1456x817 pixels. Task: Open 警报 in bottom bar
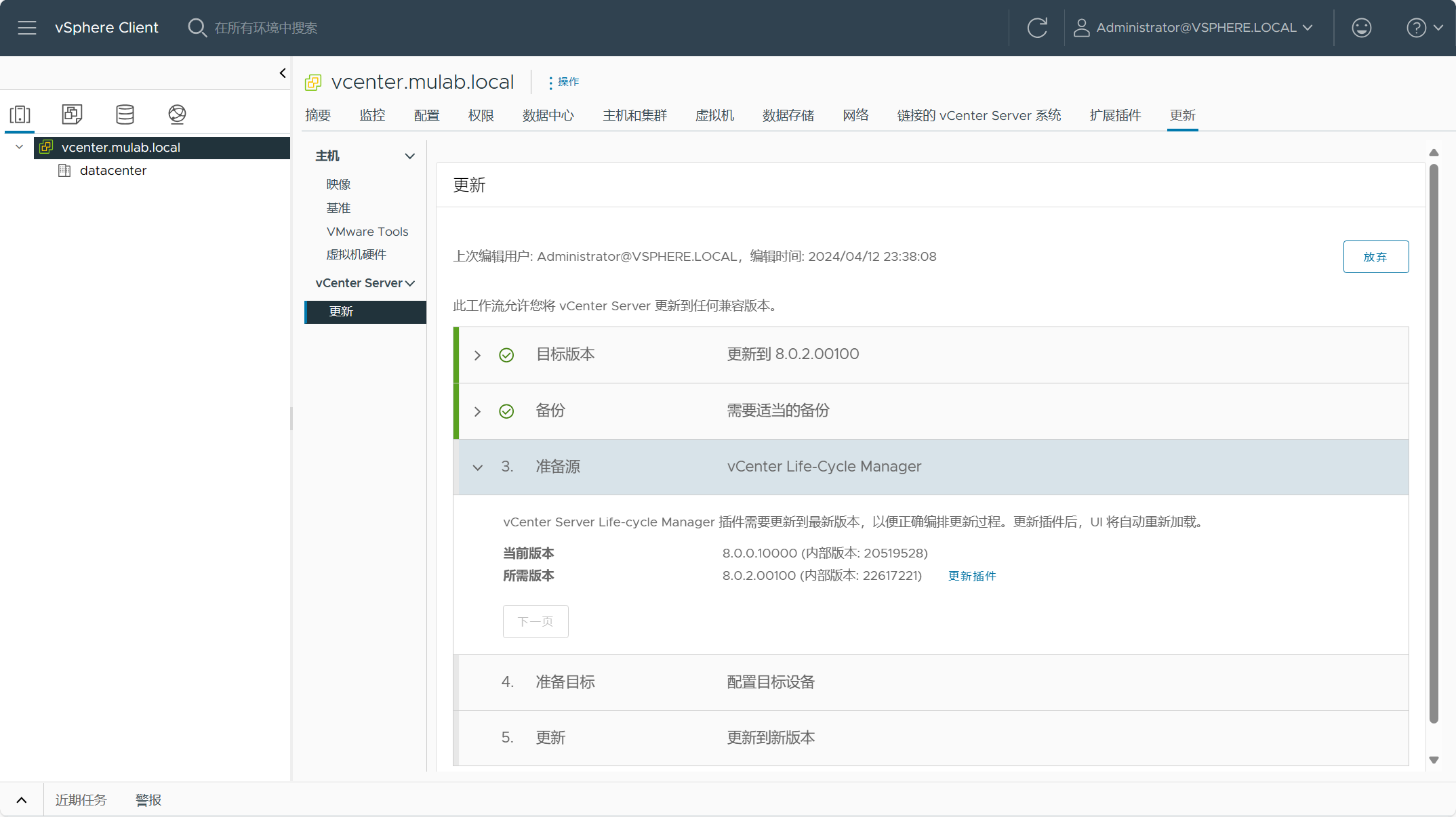[x=148, y=800]
